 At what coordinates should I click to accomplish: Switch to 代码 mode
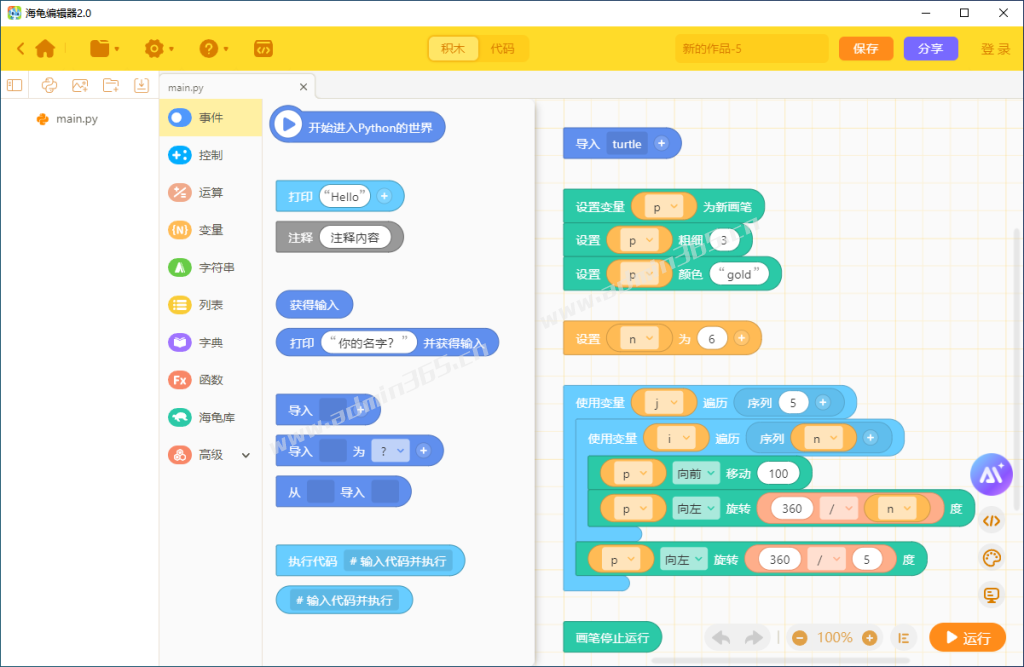[502, 48]
